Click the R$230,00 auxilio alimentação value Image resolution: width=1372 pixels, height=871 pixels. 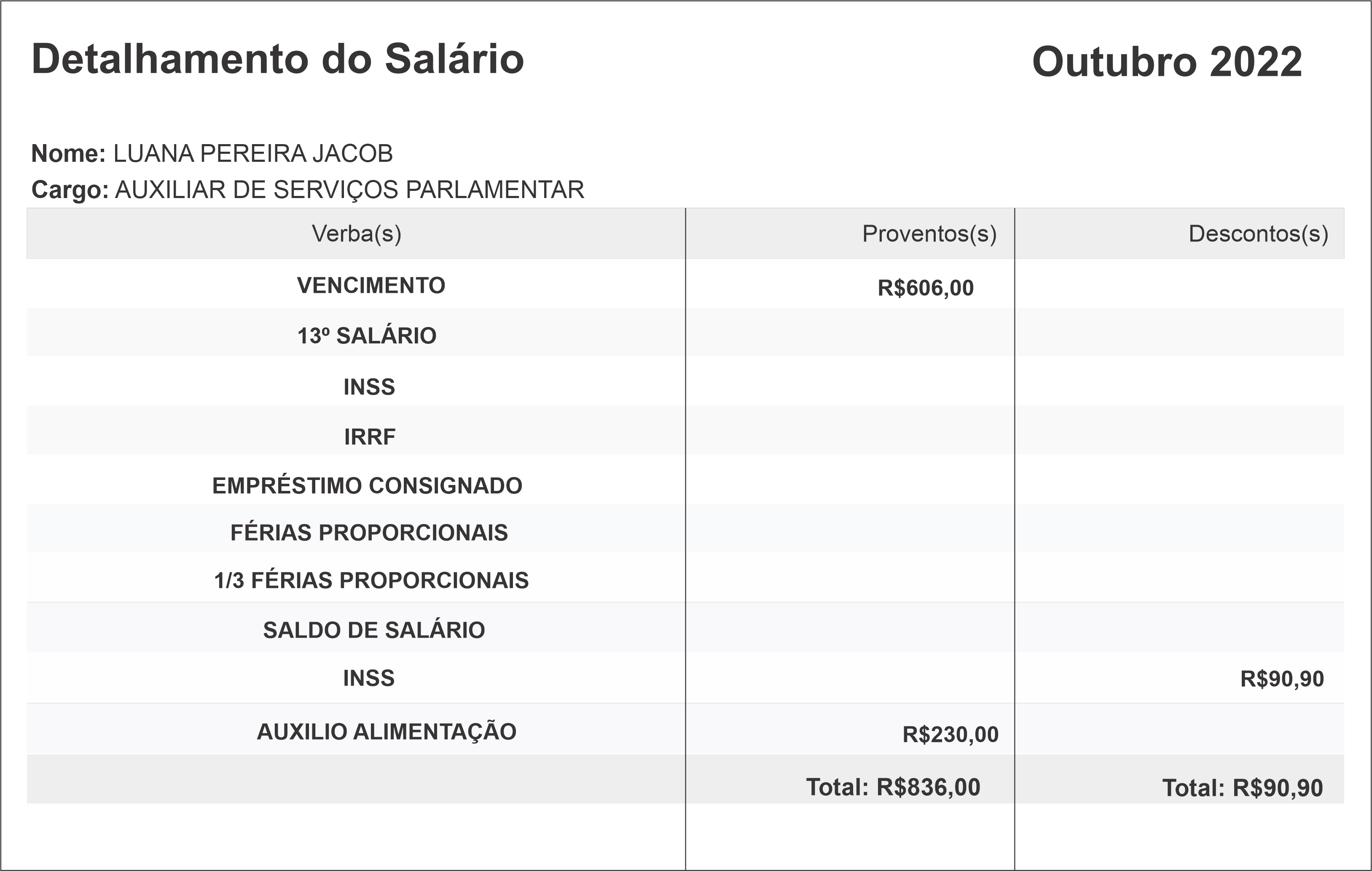(950, 735)
